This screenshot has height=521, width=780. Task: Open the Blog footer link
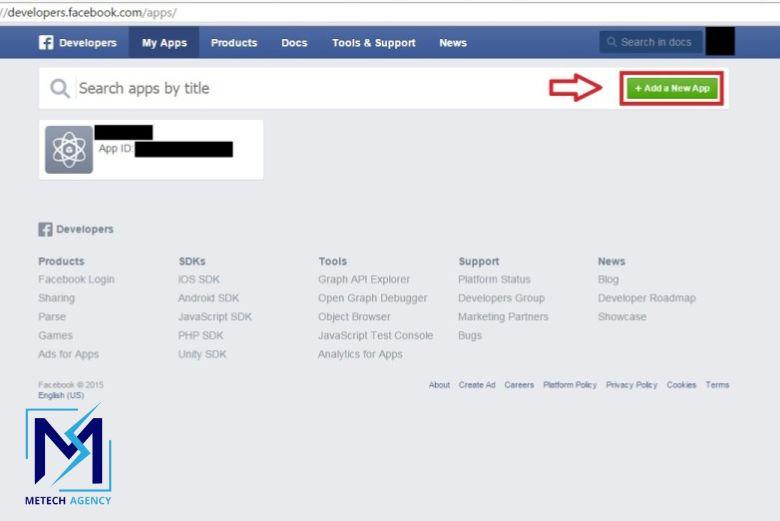click(608, 279)
